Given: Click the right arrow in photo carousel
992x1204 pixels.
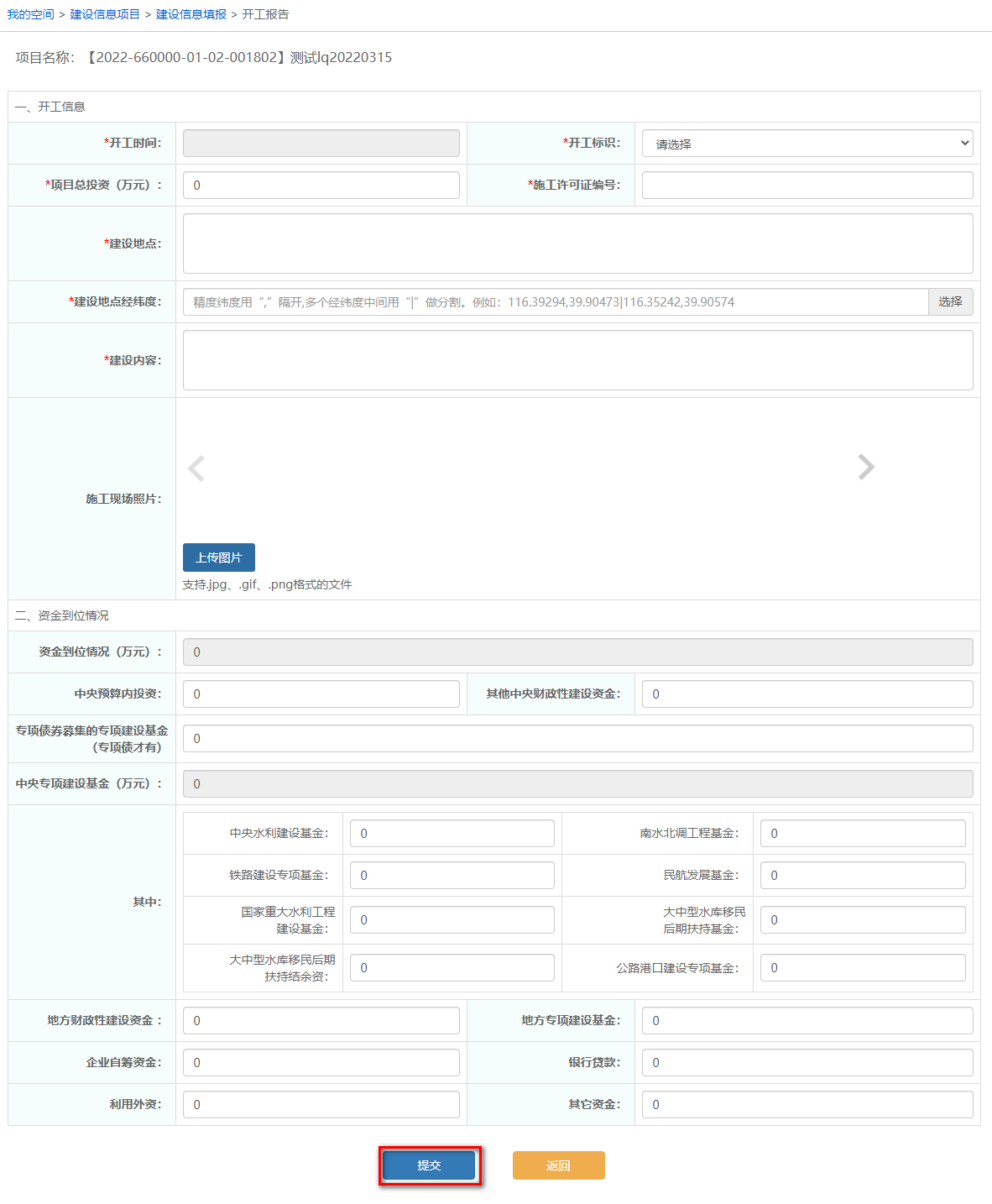Looking at the screenshot, I should [x=866, y=467].
